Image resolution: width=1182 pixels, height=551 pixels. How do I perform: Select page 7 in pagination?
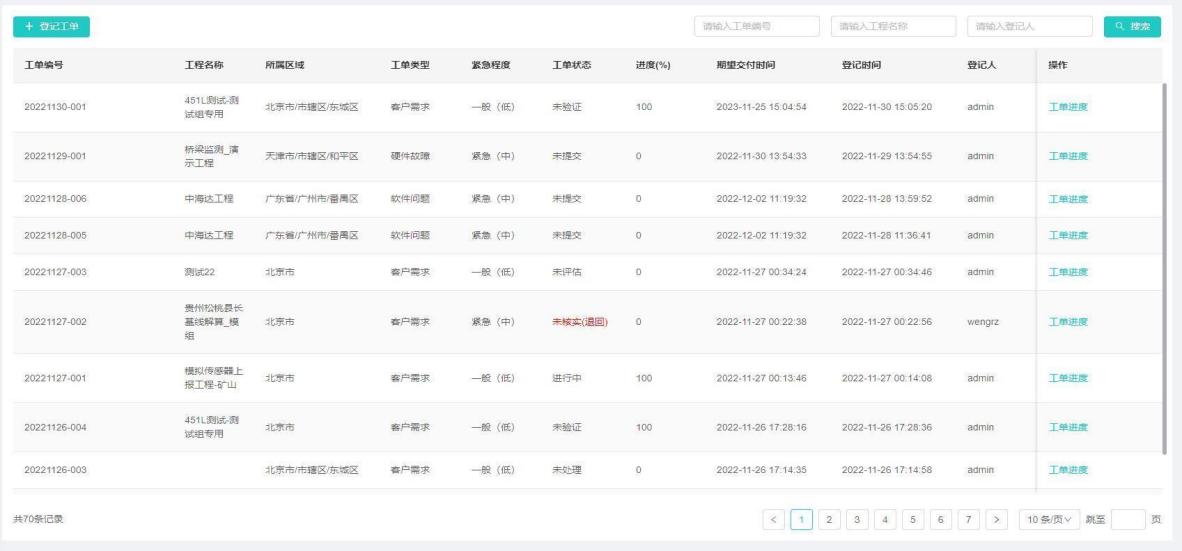968,519
